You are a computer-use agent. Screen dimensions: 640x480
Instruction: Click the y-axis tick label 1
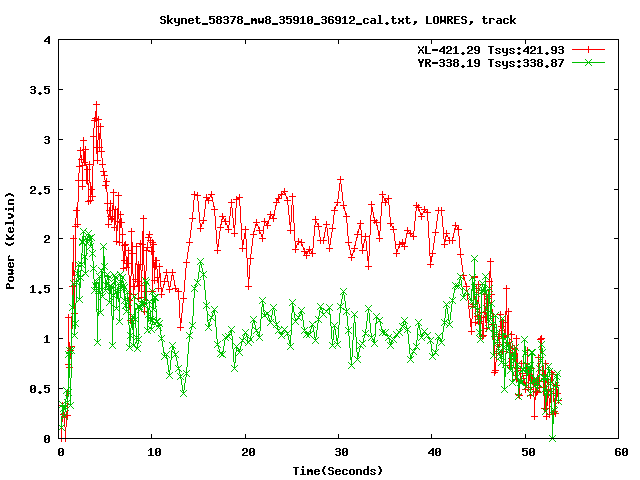point(47,339)
